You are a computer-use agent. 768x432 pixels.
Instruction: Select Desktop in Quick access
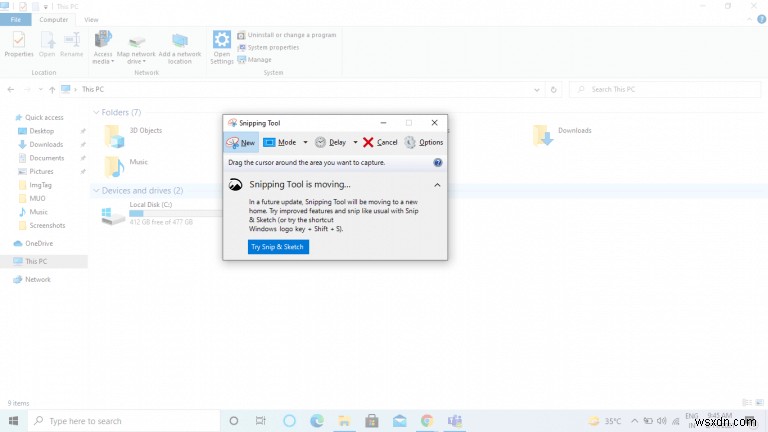pos(36,131)
